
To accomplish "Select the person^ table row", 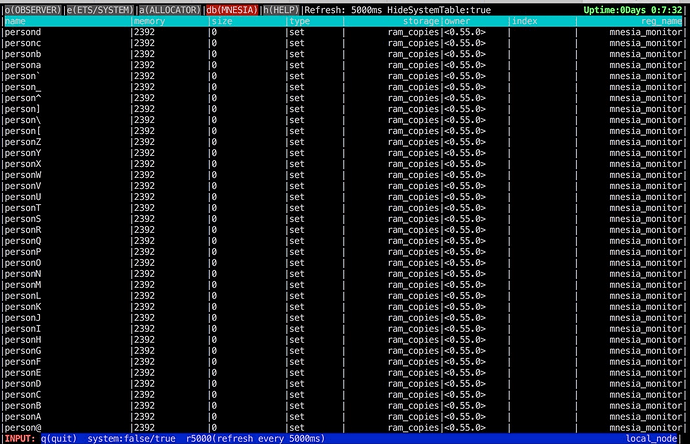I will coord(343,98).
